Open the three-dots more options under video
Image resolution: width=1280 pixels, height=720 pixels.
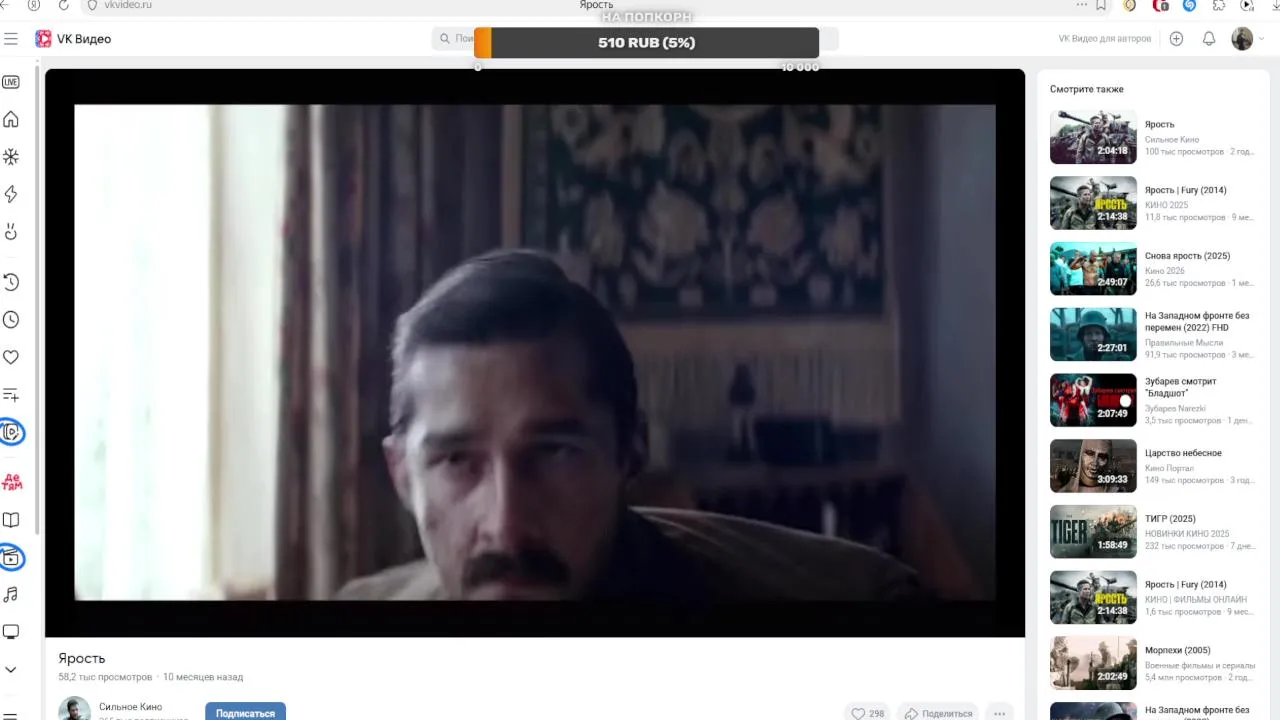(999, 713)
